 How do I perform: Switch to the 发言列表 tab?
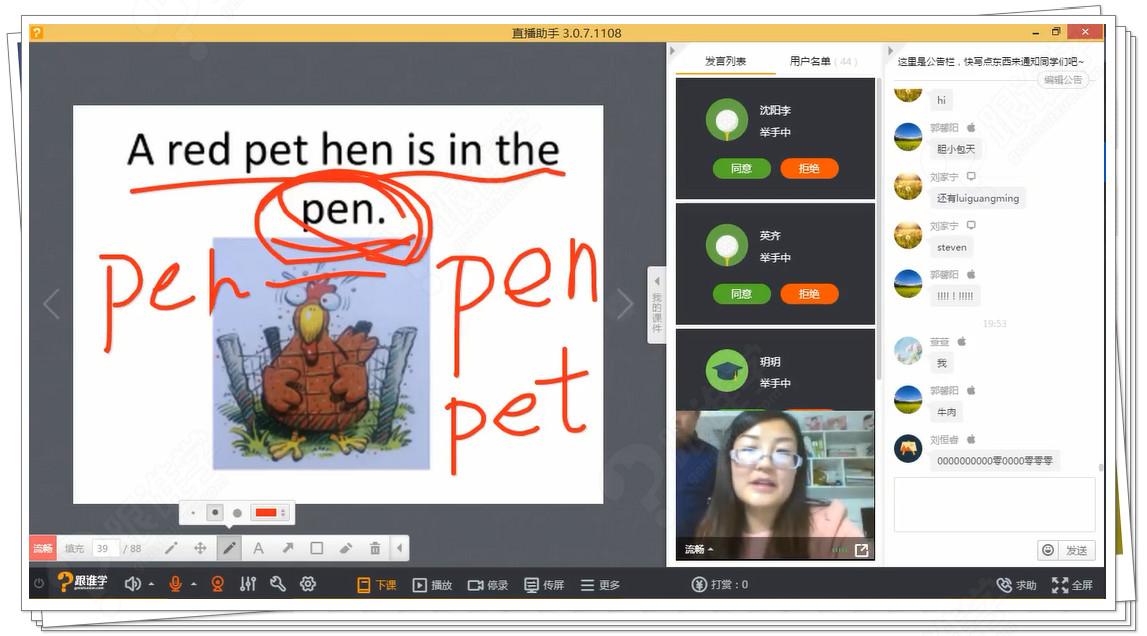point(725,61)
